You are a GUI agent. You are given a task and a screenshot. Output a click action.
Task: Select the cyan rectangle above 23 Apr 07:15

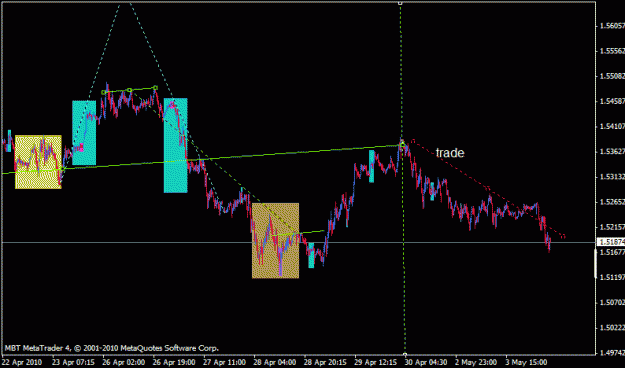(84, 133)
